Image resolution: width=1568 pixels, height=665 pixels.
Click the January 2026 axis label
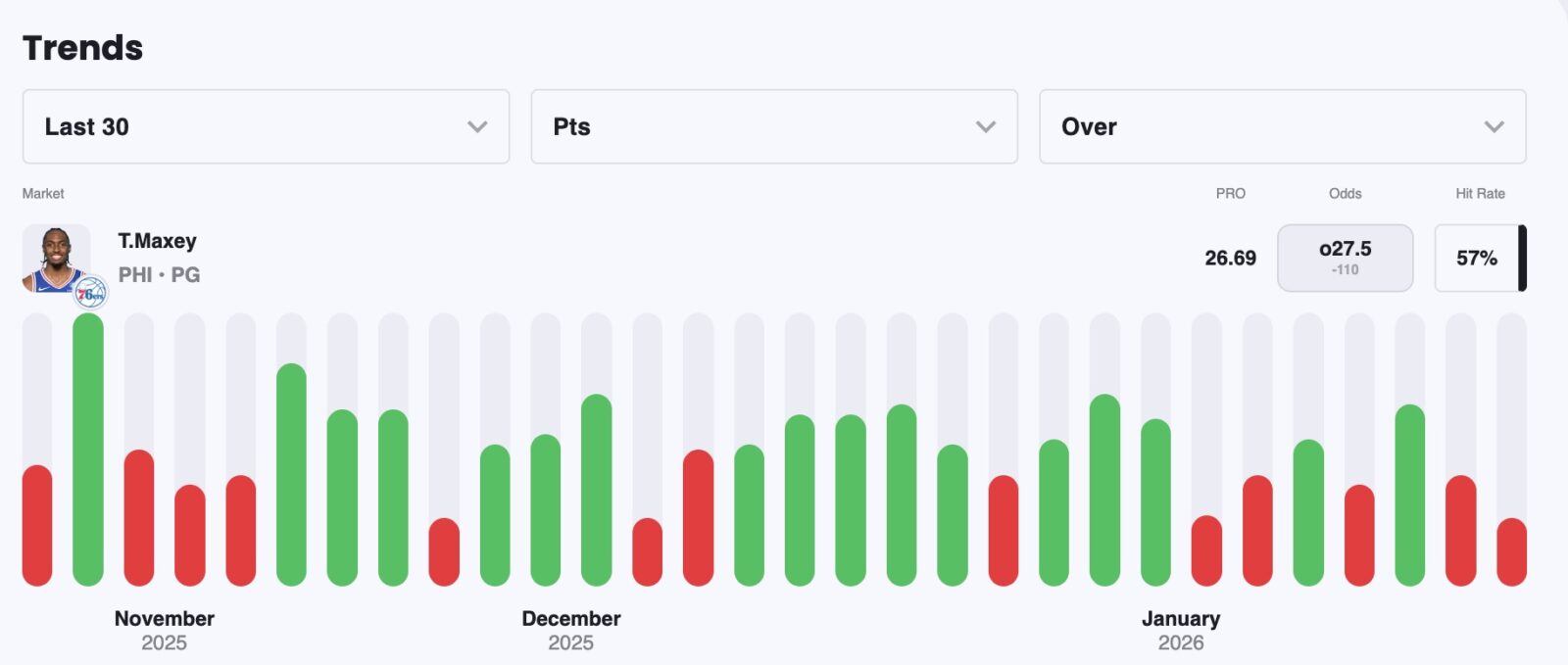pos(1180,630)
